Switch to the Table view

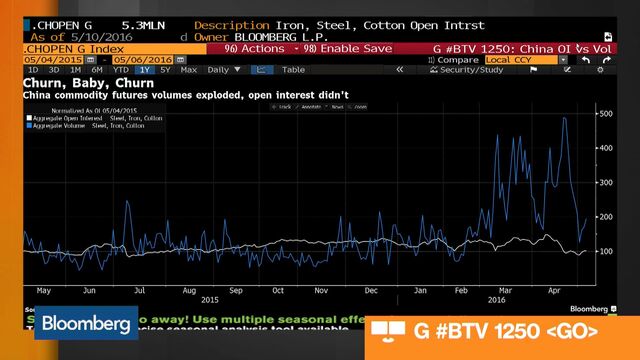293,70
